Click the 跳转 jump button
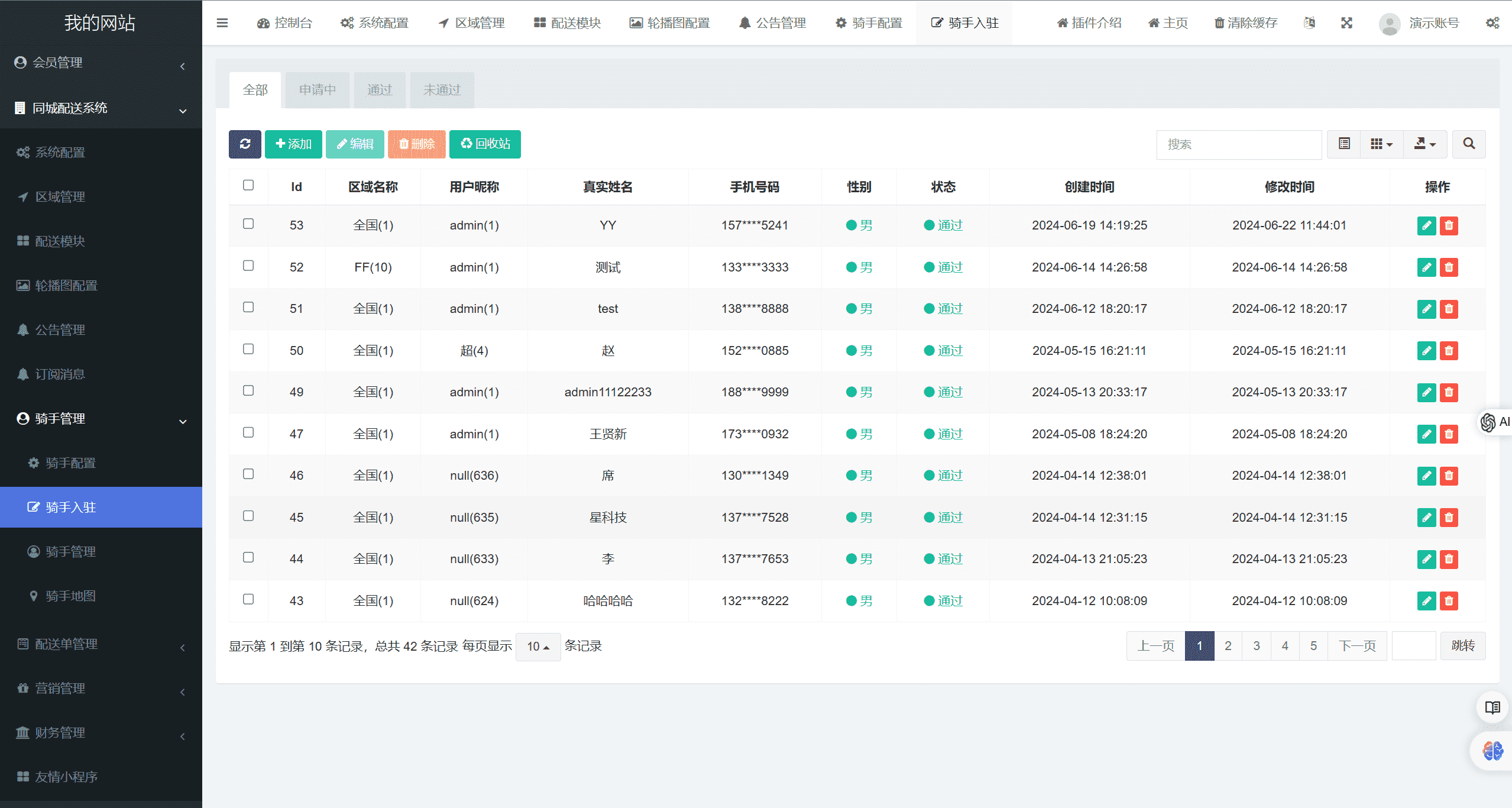 (1463, 646)
